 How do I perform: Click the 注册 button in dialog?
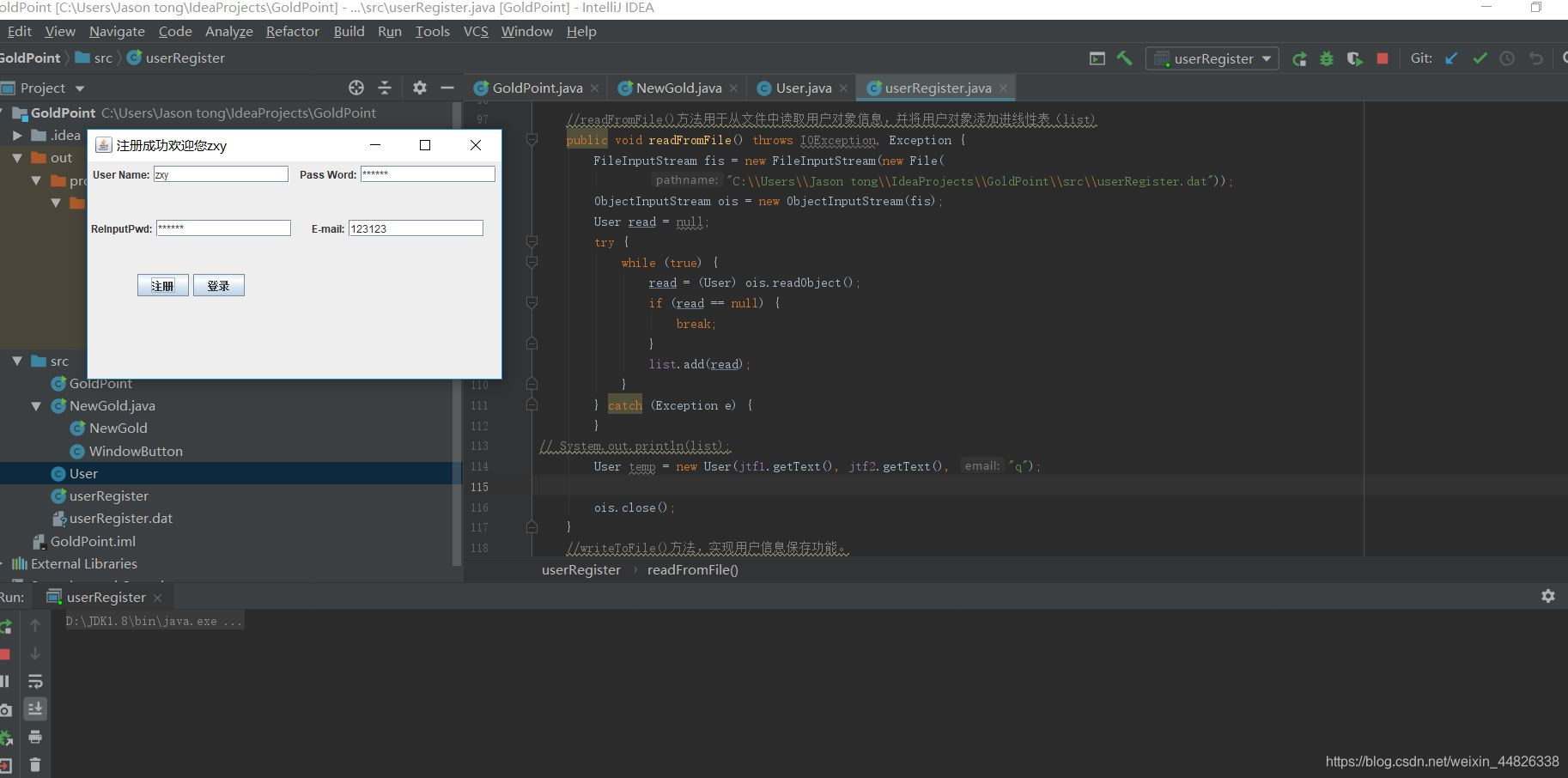tap(163, 285)
